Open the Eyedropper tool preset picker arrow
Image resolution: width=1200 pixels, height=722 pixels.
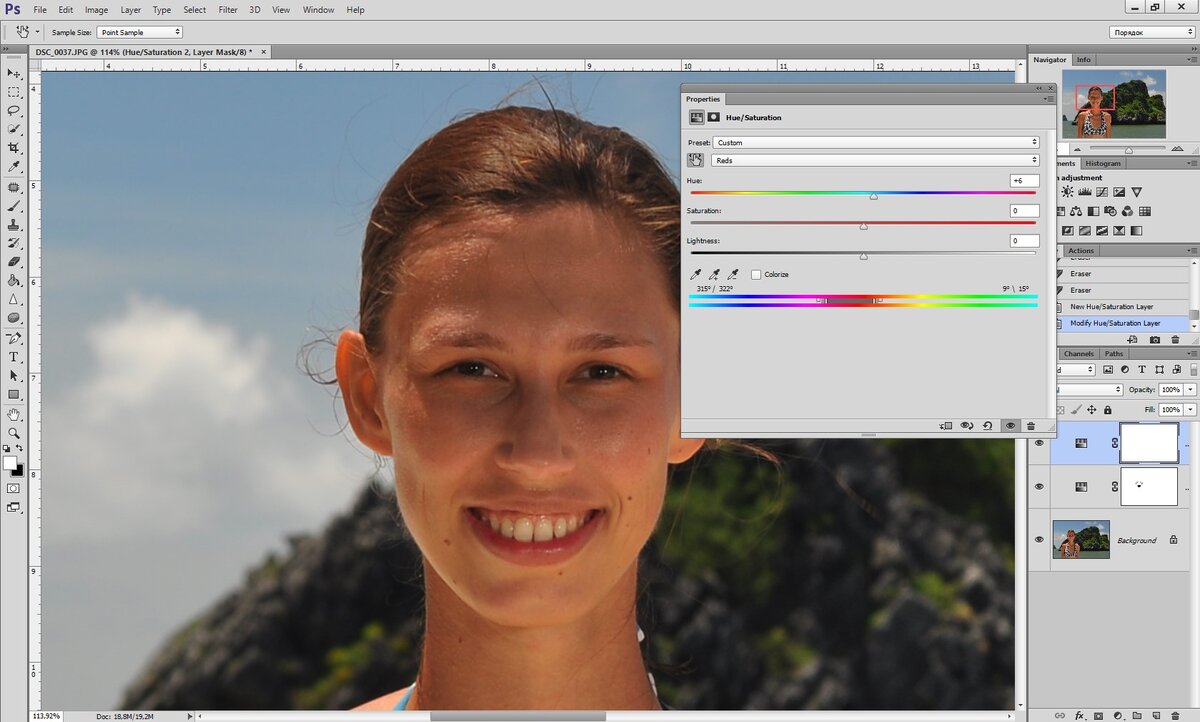click(x=37, y=32)
